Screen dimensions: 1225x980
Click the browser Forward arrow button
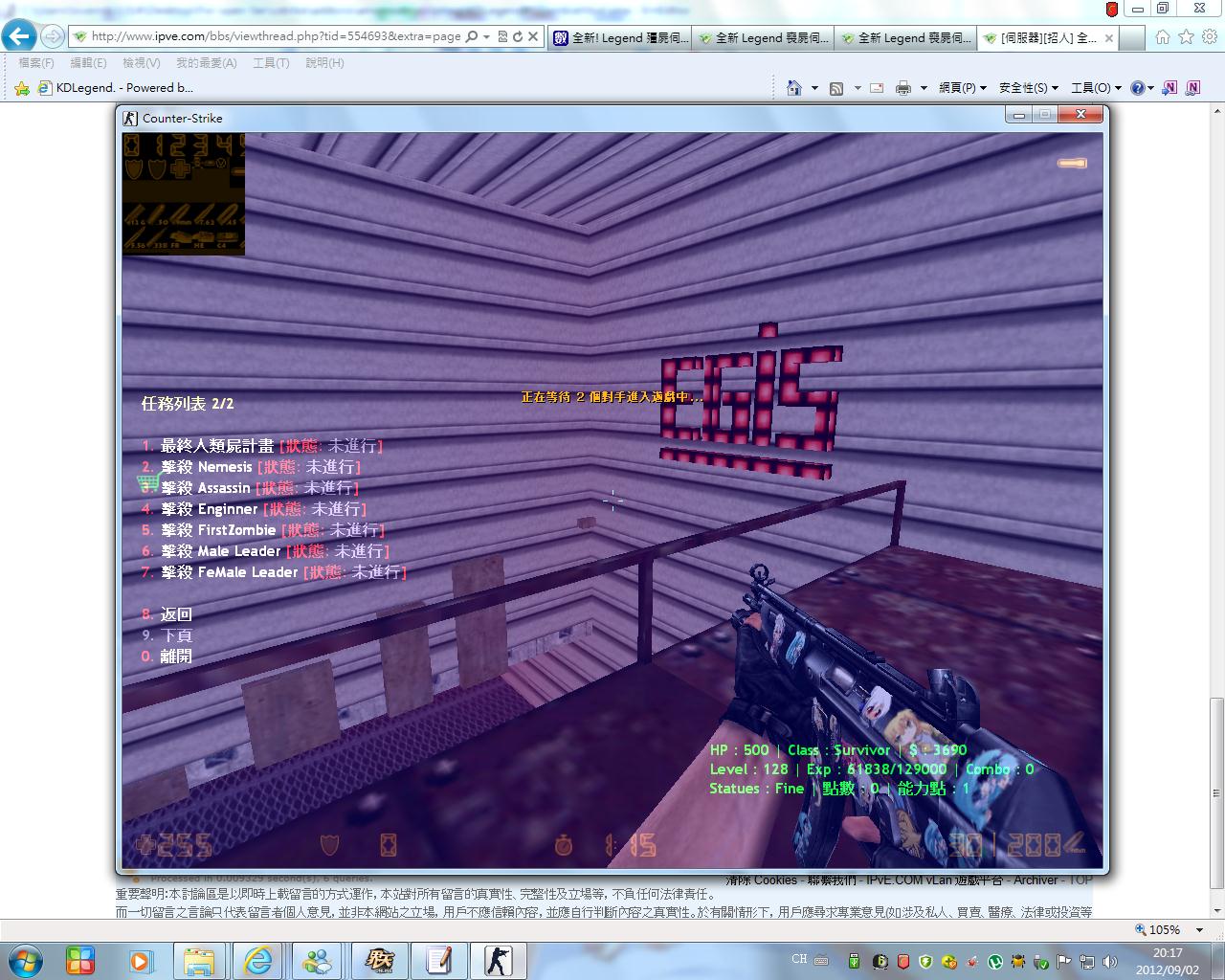53,36
